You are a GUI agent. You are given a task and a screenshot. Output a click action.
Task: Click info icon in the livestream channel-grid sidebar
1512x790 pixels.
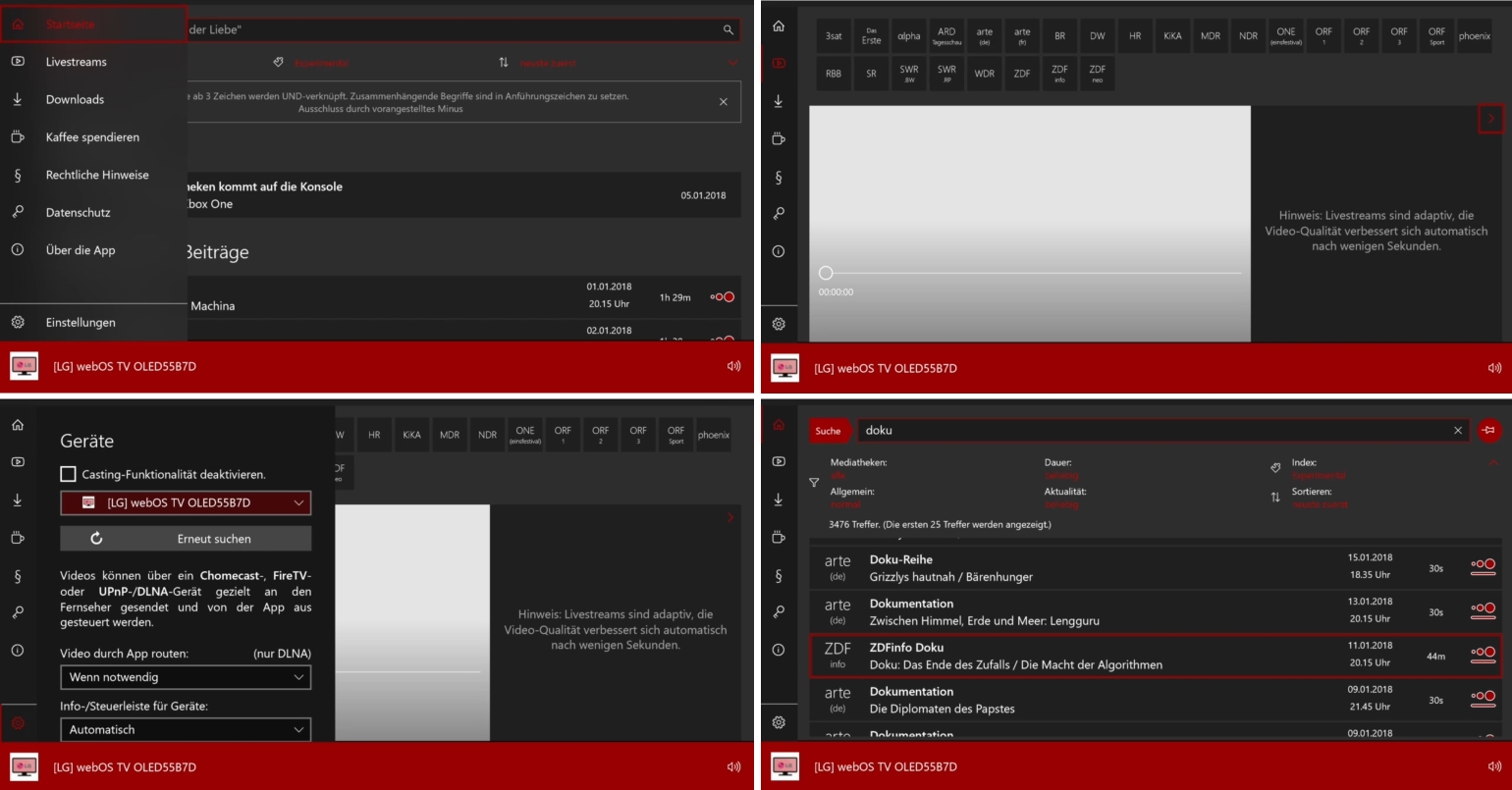(x=779, y=251)
